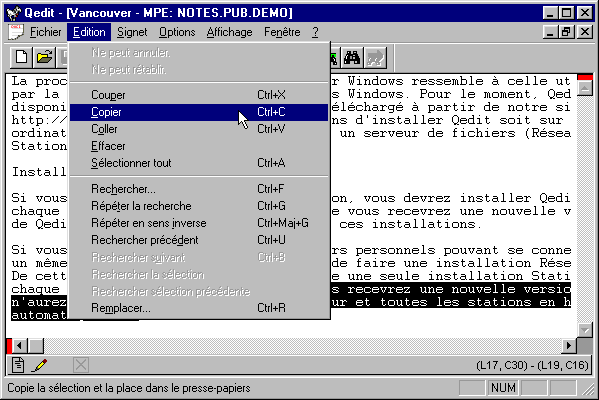Screen dimensions: 599x400
Task: Close the open Edition menu
Action: [89, 32]
